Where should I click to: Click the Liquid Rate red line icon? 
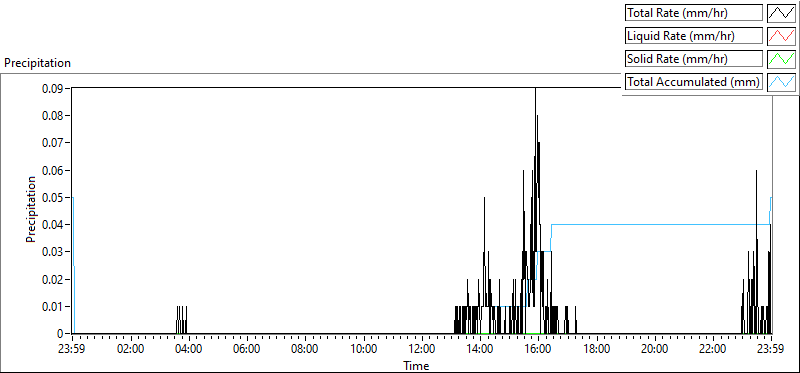781,36
